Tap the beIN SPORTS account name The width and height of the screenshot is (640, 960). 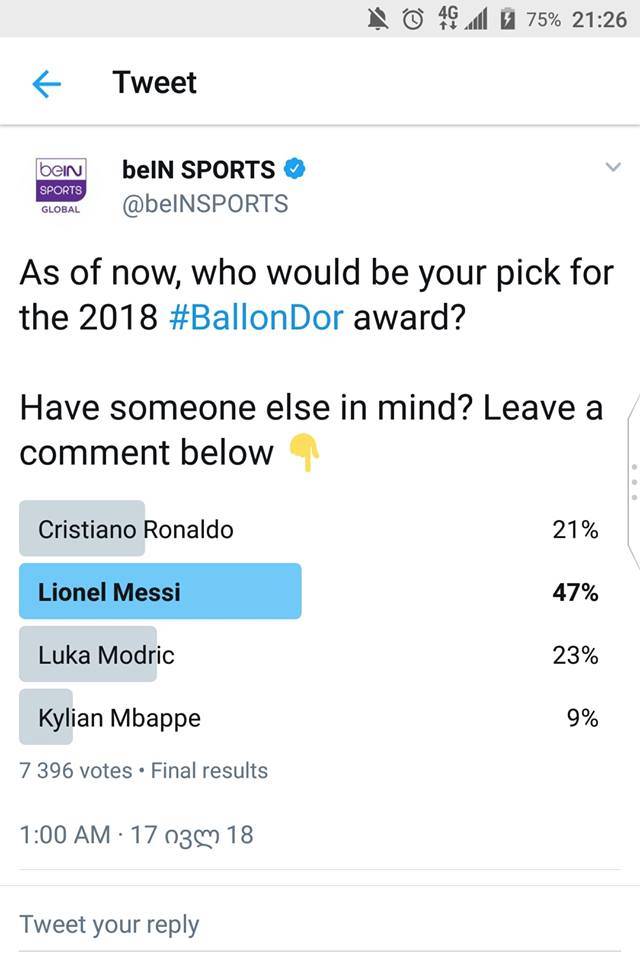click(x=198, y=169)
